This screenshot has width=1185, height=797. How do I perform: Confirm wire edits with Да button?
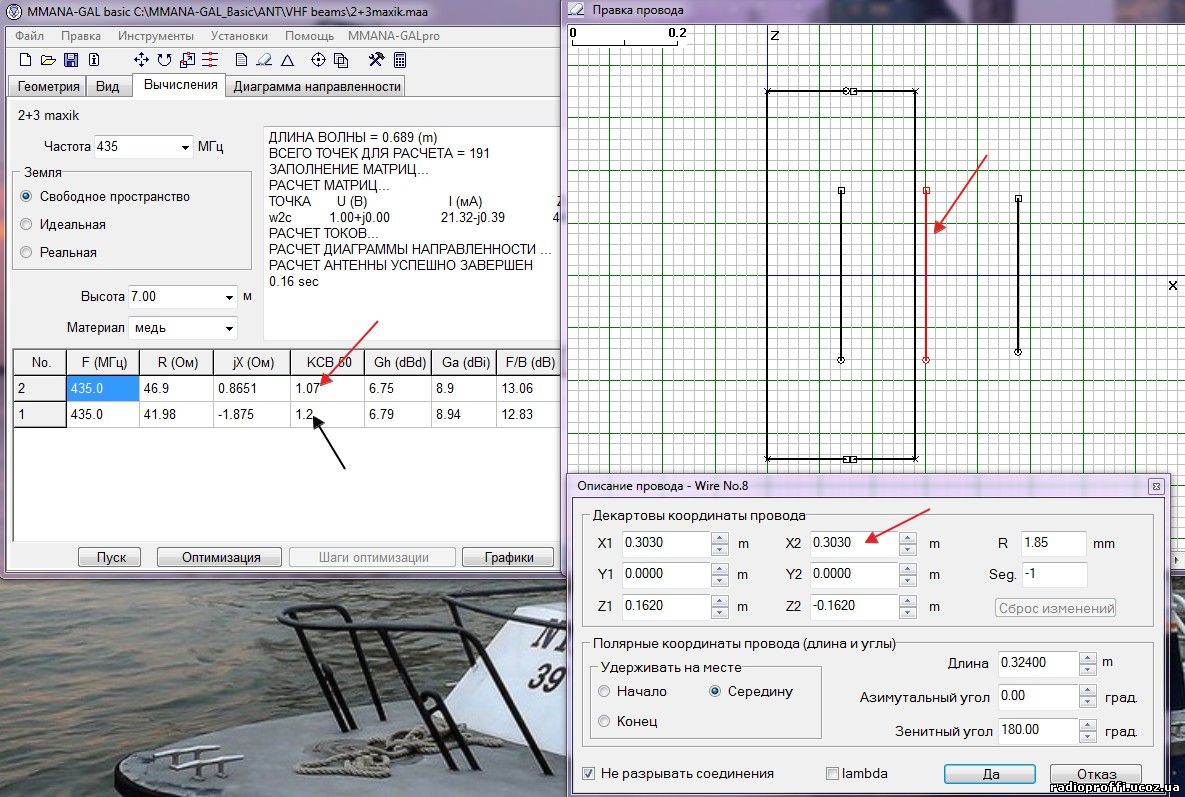[990, 774]
